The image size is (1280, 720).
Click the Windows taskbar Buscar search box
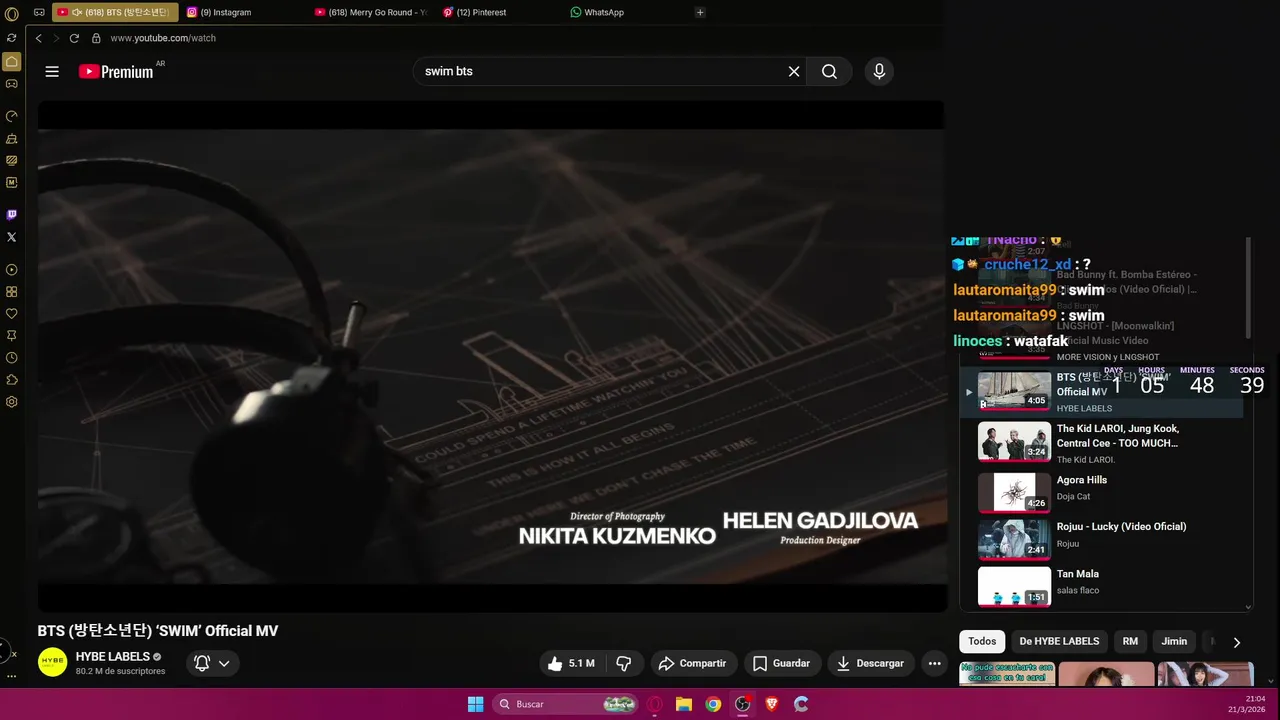point(566,704)
